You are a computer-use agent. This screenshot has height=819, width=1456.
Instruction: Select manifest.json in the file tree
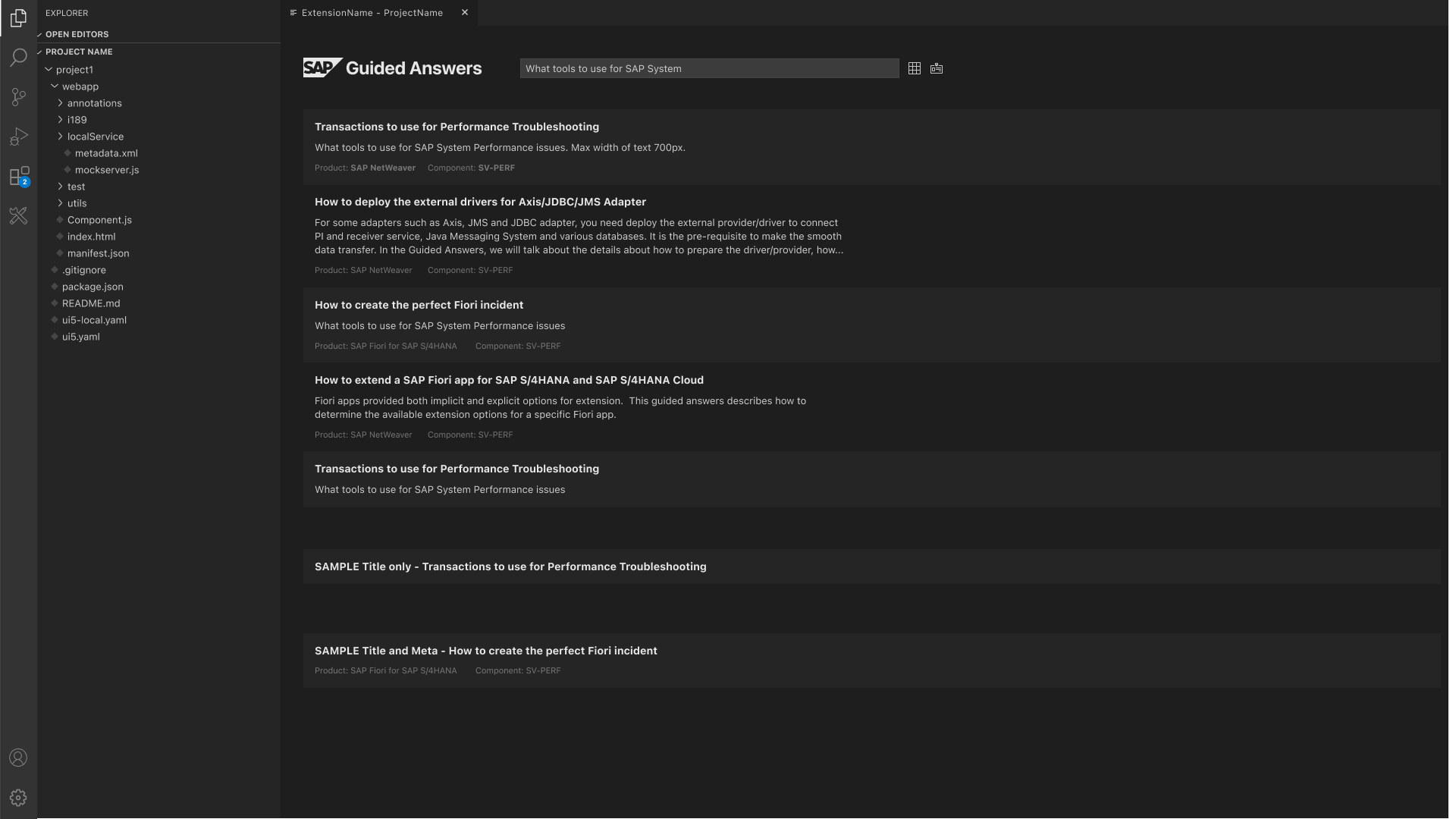tap(98, 253)
